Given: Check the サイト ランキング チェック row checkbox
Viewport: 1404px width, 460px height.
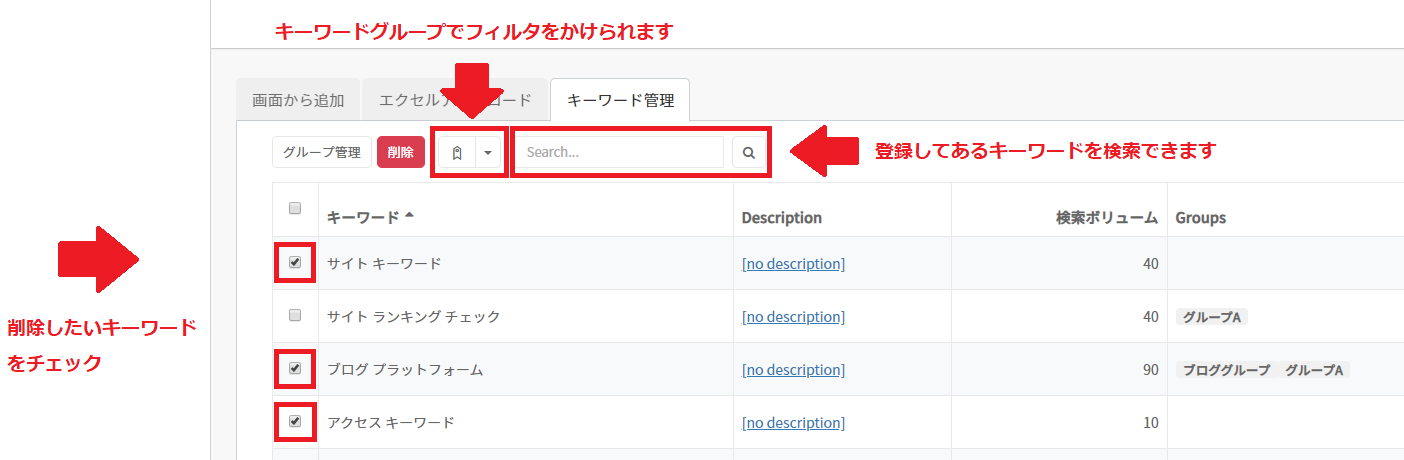Looking at the screenshot, I should pyautogui.click(x=295, y=315).
